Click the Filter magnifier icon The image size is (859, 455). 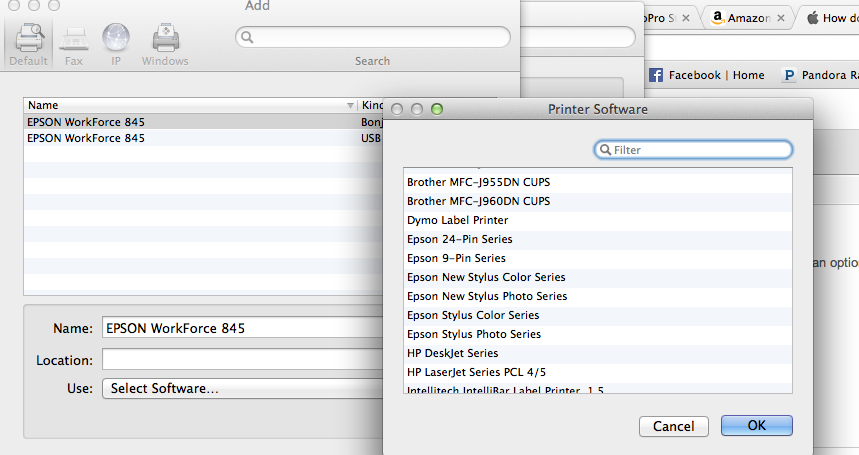point(605,149)
